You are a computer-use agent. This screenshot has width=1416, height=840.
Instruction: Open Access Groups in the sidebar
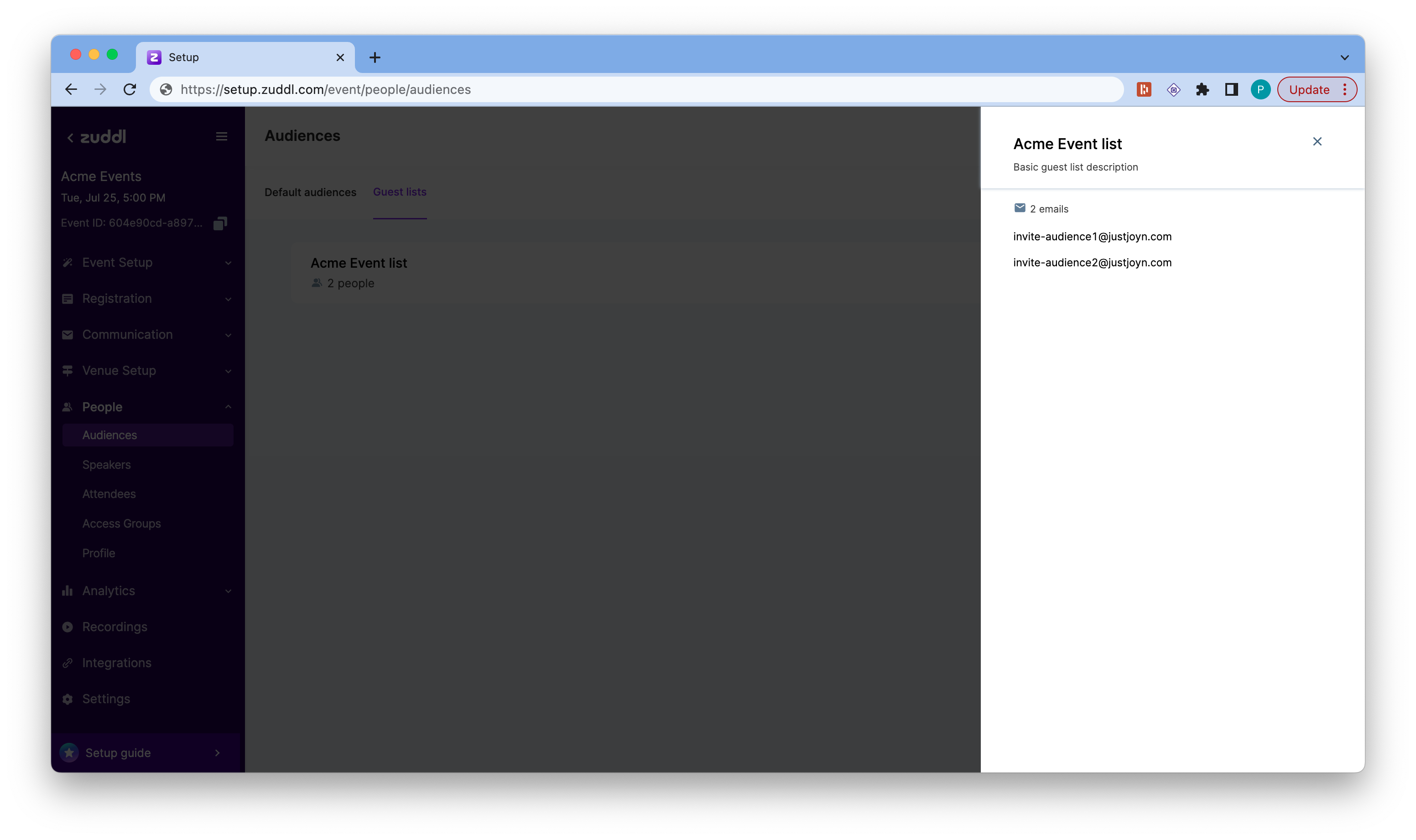click(121, 524)
